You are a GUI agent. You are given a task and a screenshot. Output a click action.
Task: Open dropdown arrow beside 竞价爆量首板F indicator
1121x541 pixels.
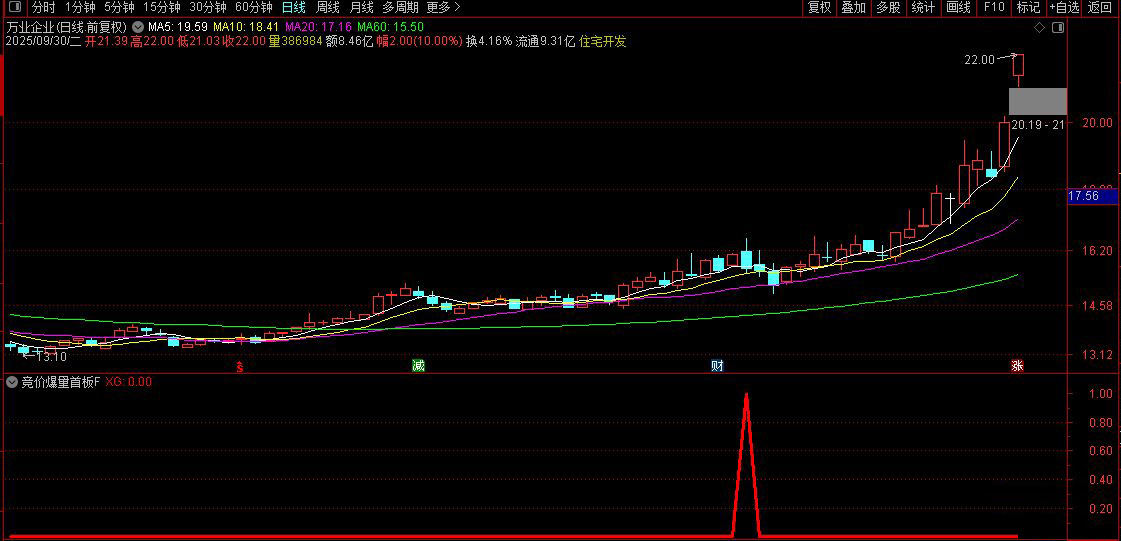coord(11,382)
